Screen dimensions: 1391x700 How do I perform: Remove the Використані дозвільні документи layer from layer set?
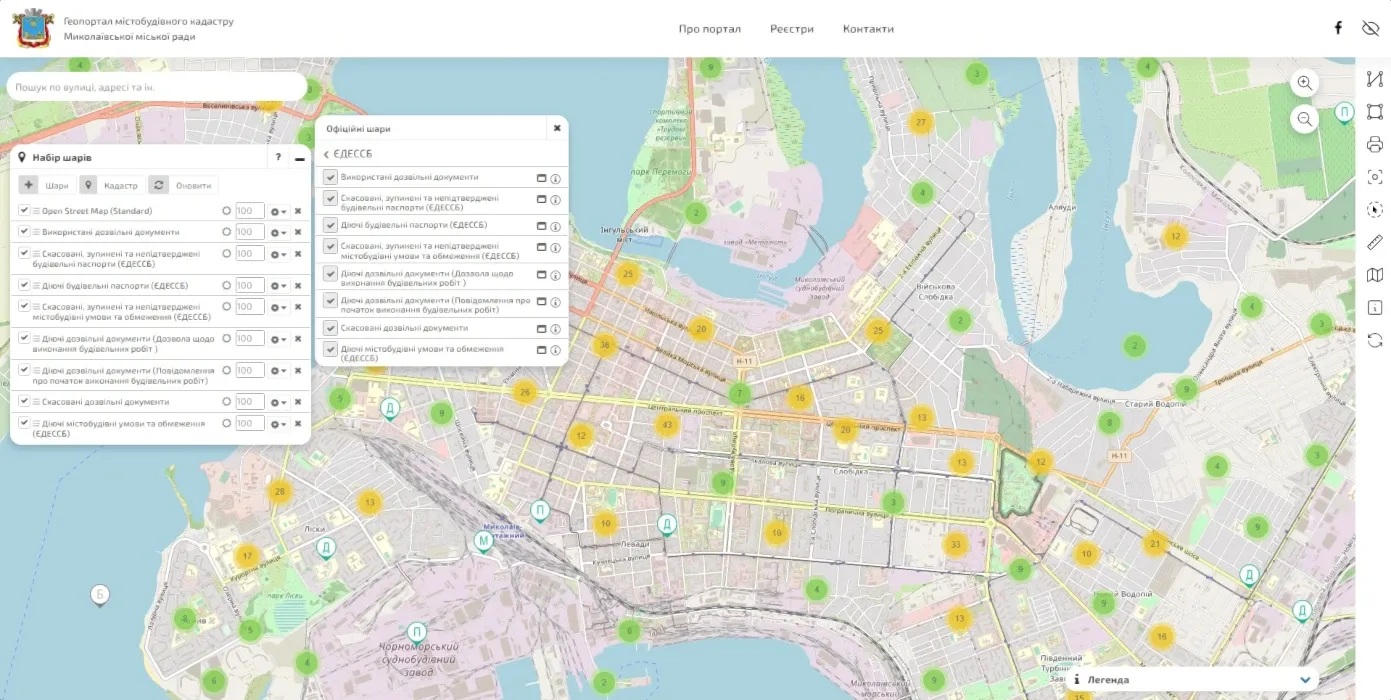click(x=298, y=232)
